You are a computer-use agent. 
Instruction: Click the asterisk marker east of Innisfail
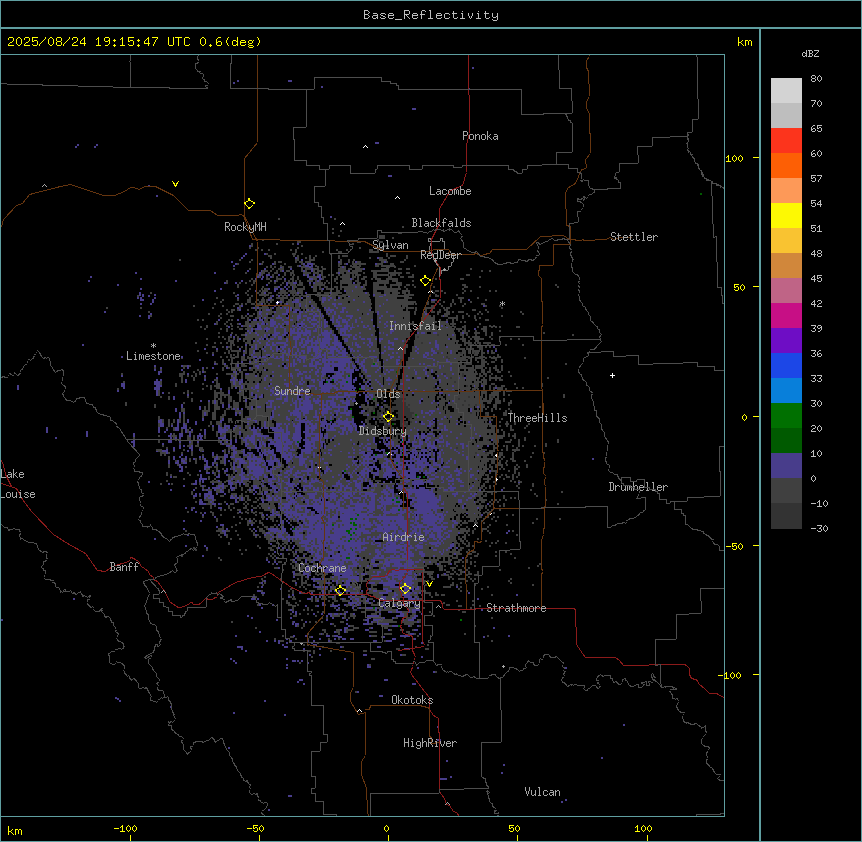(502, 304)
